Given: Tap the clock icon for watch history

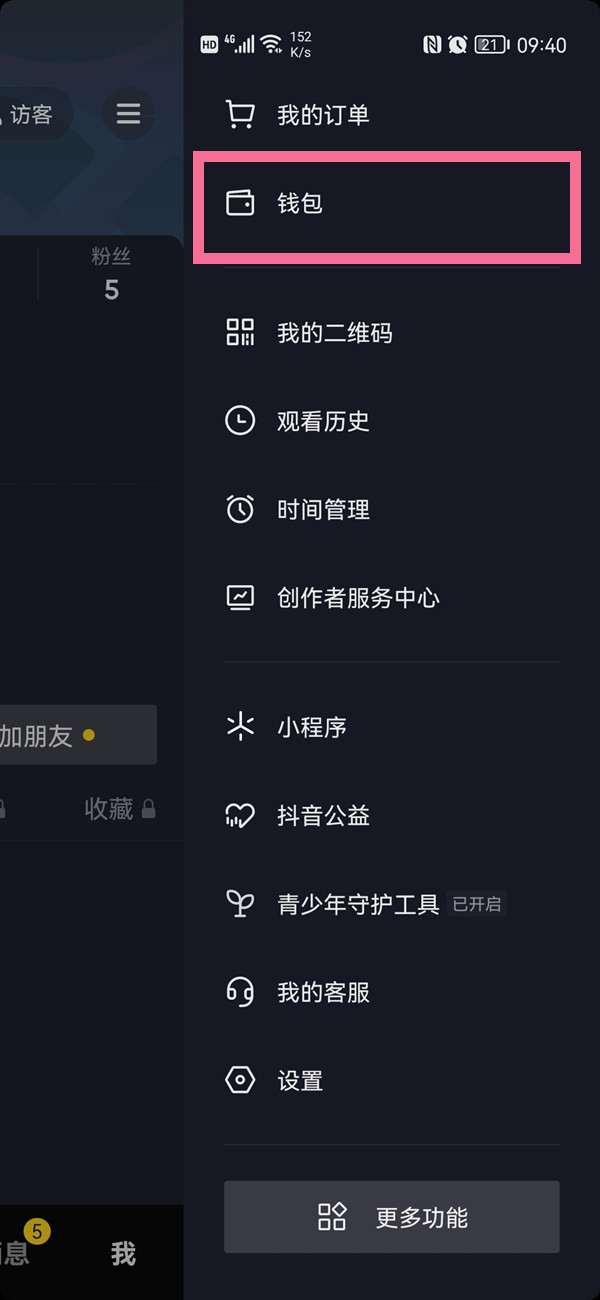Looking at the screenshot, I should (x=240, y=421).
